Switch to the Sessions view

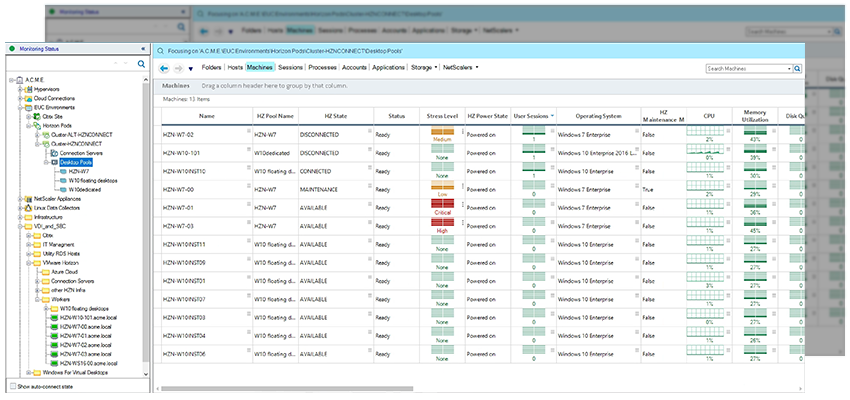(290, 68)
